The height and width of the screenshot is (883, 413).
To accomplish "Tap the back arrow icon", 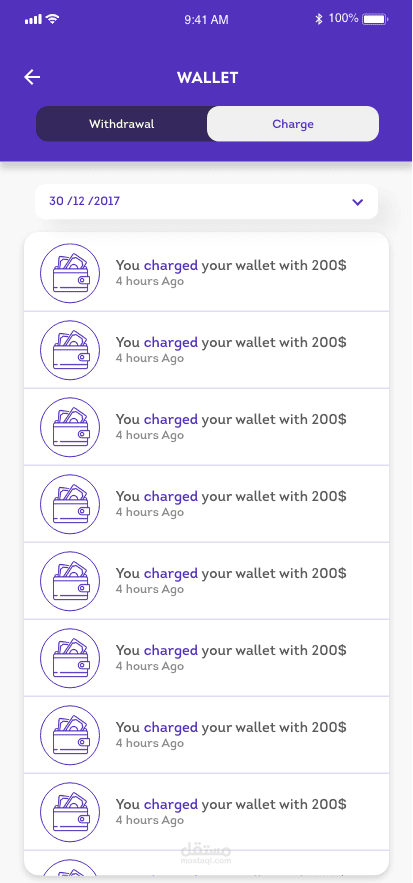I will (32, 77).
